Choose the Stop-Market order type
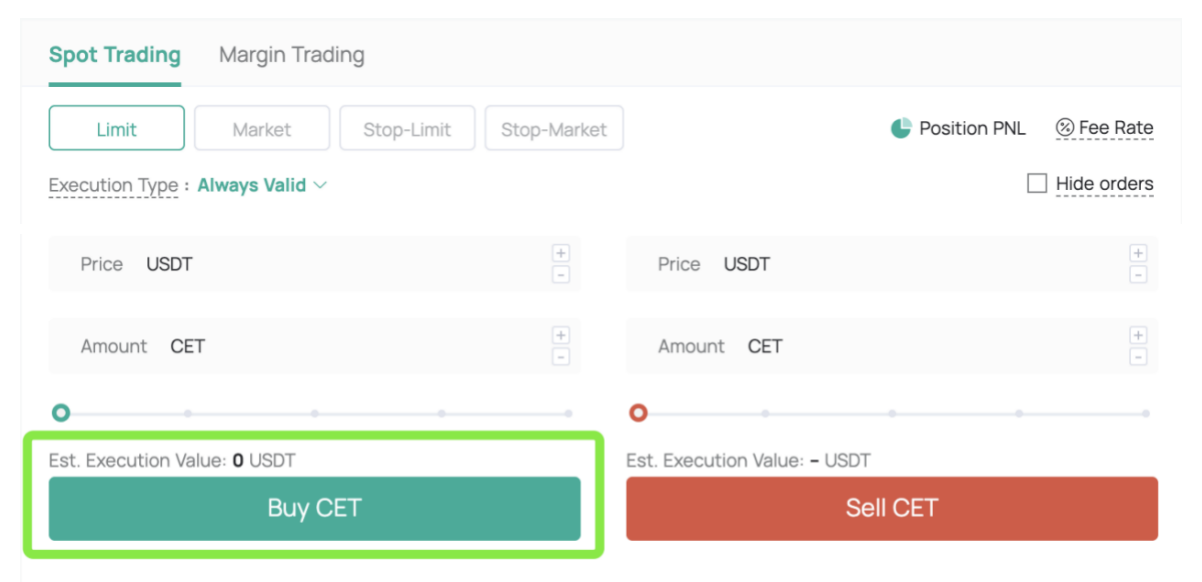 (x=554, y=129)
